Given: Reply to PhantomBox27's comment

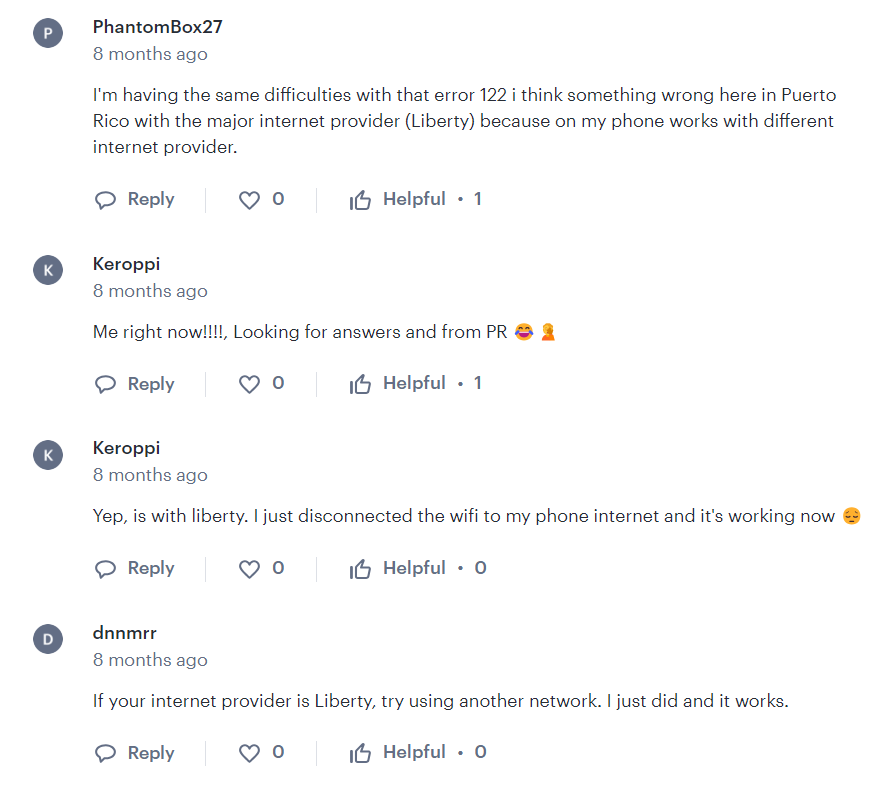Looking at the screenshot, I should tap(135, 200).
